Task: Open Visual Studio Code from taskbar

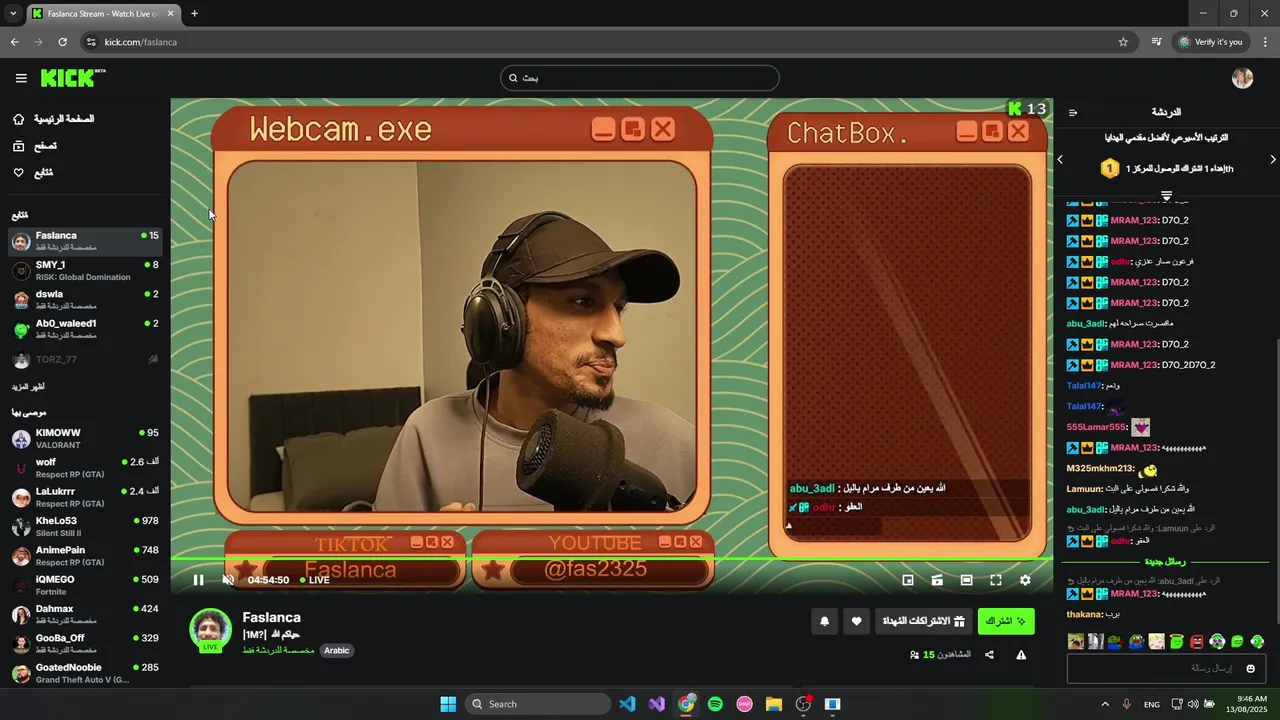Action: [627, 704]
